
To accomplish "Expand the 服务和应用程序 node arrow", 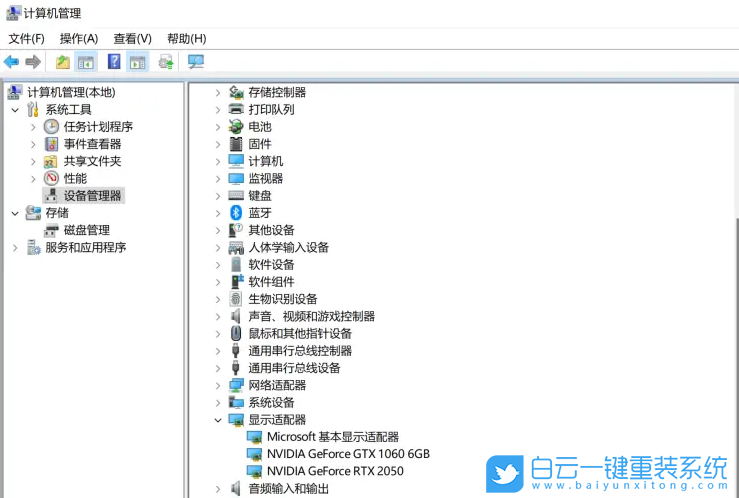I will [15, 247].
